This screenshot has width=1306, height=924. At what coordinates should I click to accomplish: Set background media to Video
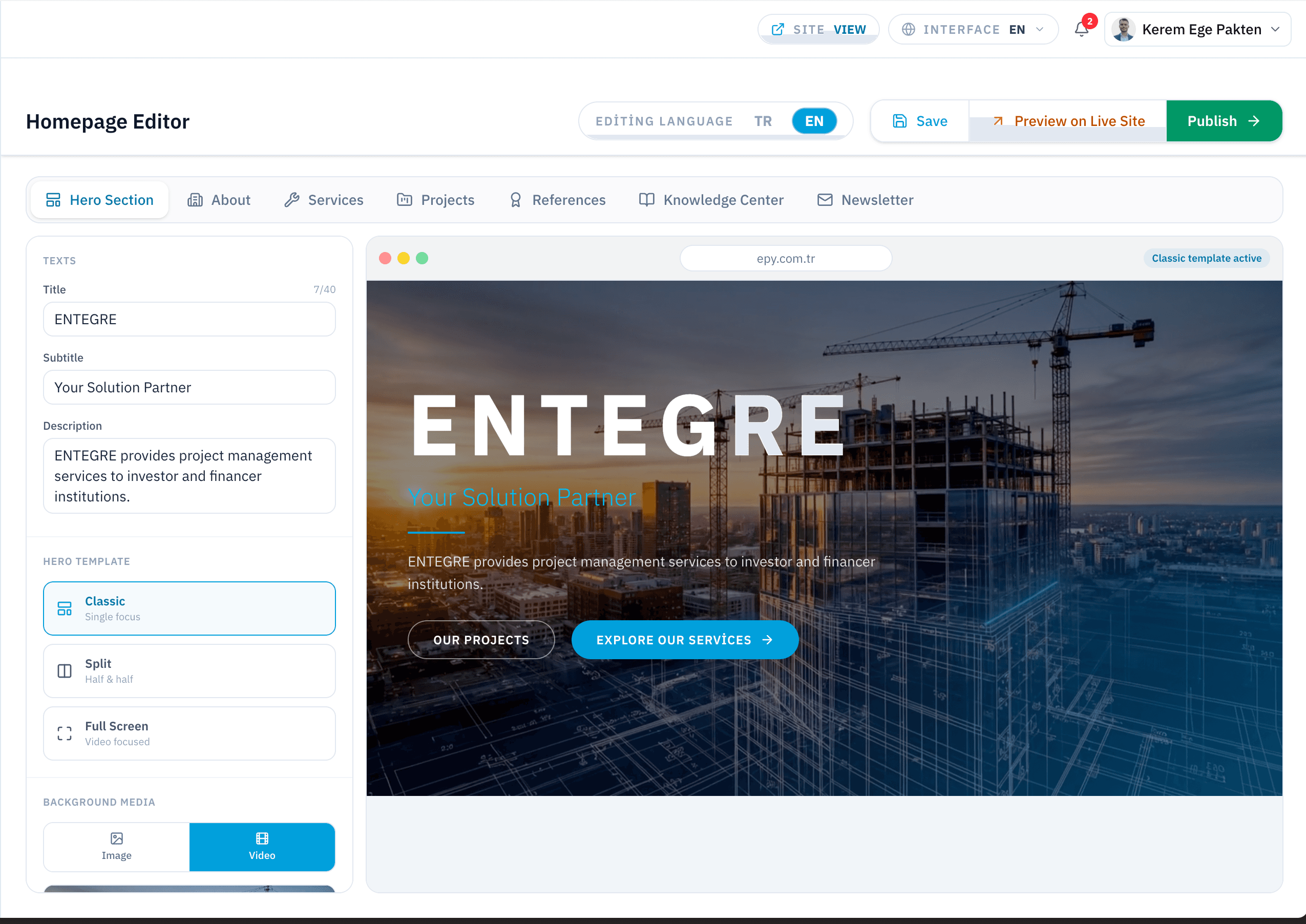pyautogui.click(x=262, y=847)
